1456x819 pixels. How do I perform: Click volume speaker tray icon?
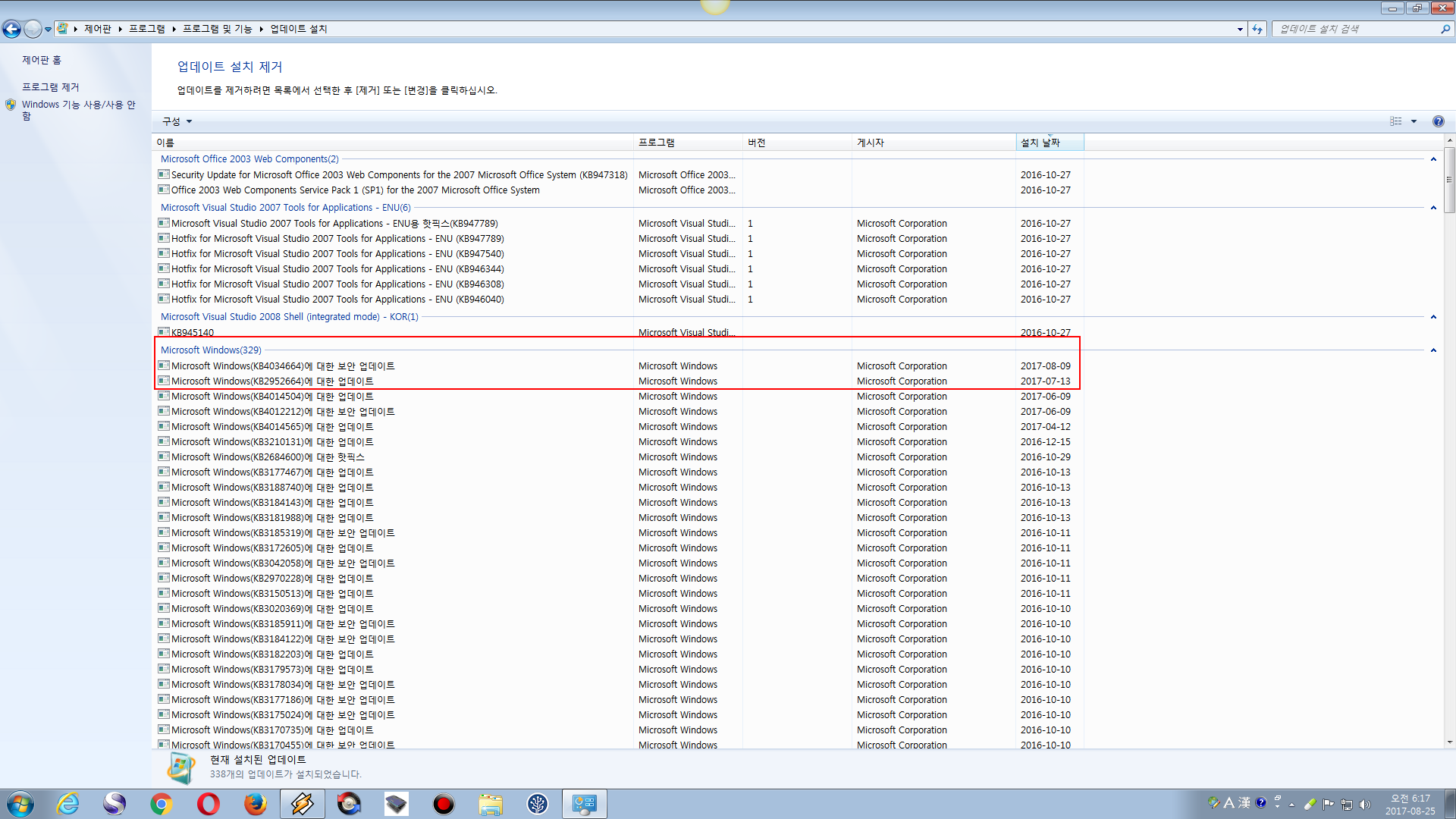(1365, 804)
